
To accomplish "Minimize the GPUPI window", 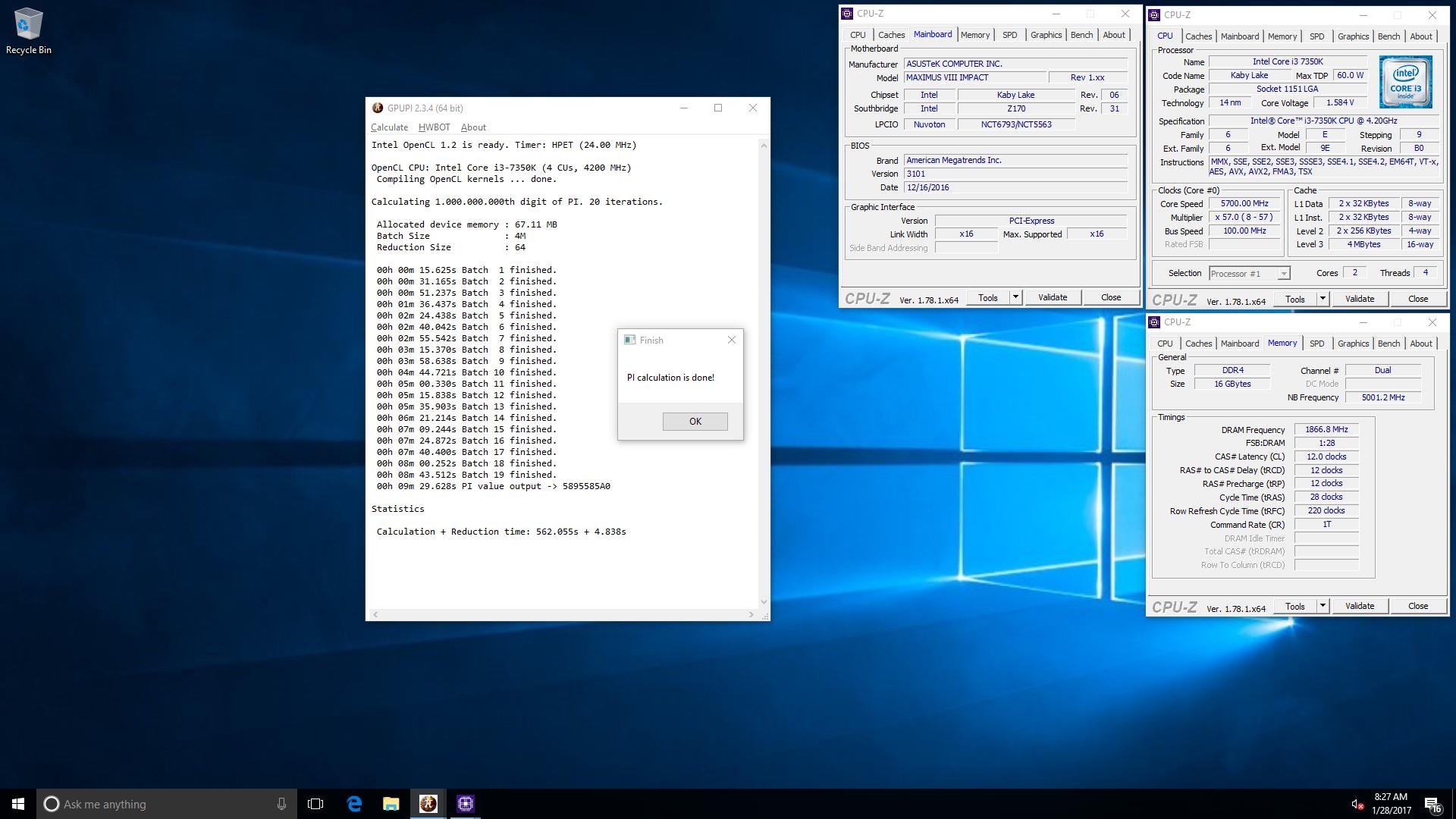I will click(683, 108).
